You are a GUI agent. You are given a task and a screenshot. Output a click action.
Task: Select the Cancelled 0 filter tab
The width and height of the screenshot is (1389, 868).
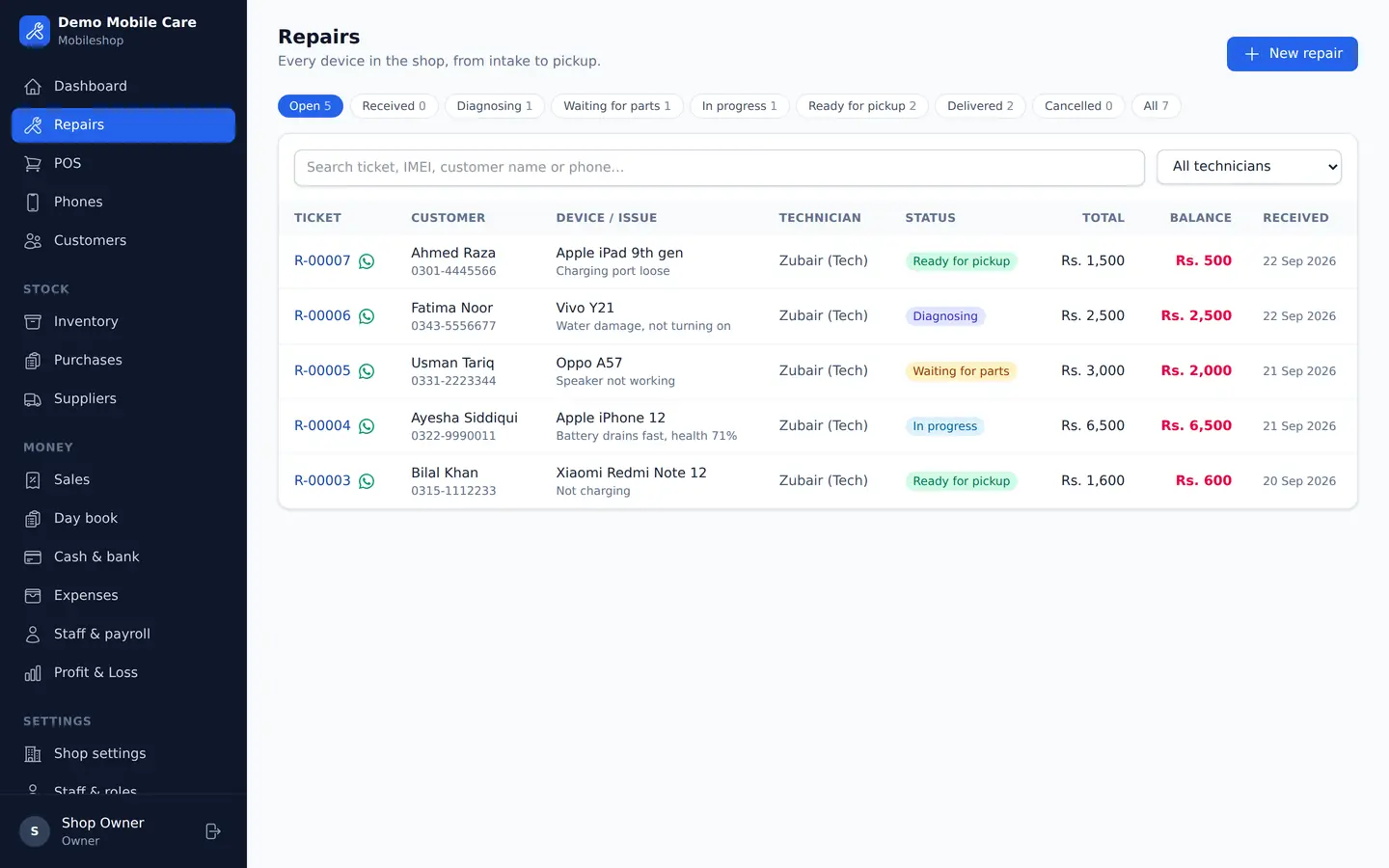pos(1078,106)
